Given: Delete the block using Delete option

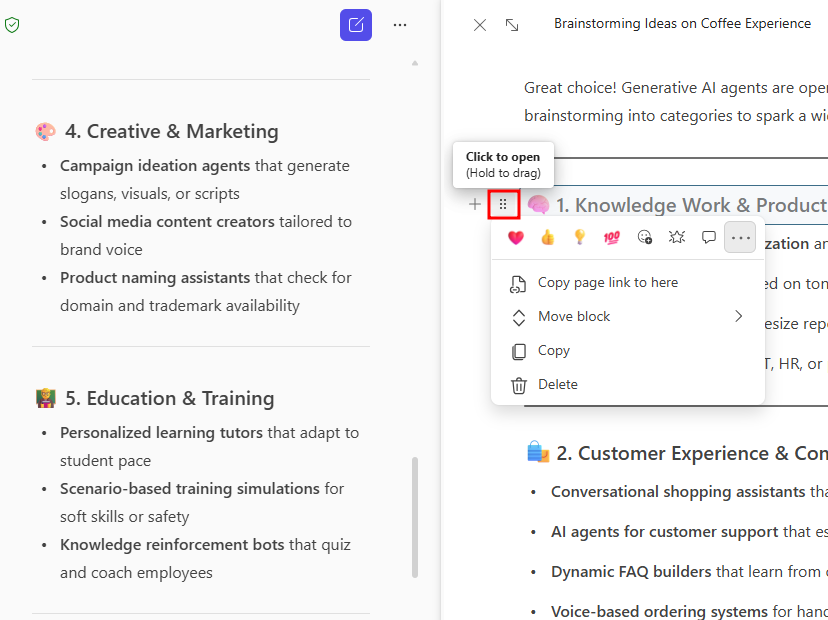Looking at the screenshot, I should point(557,385).
